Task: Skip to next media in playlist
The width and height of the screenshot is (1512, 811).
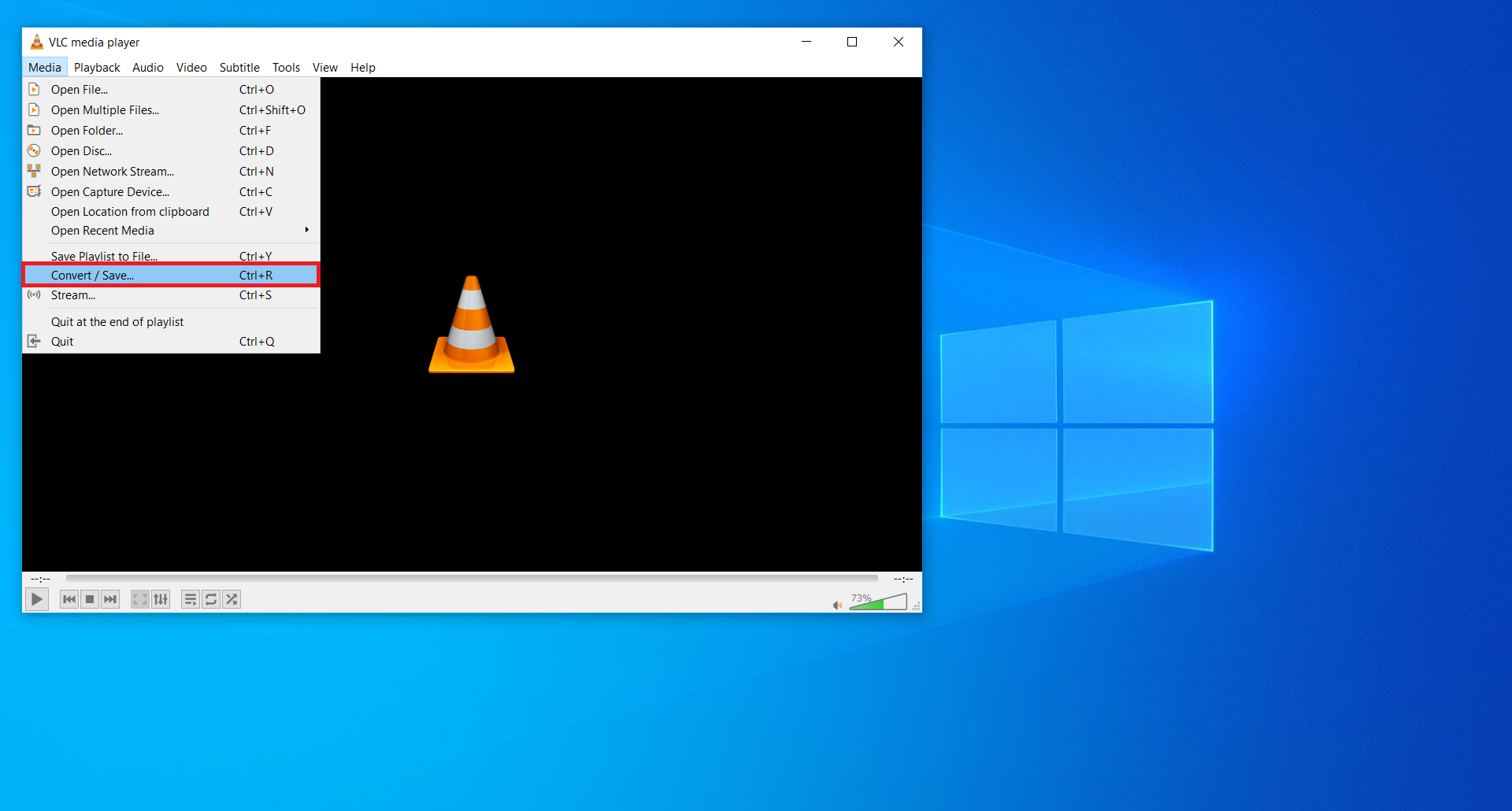Action: [x=110, y=599]
